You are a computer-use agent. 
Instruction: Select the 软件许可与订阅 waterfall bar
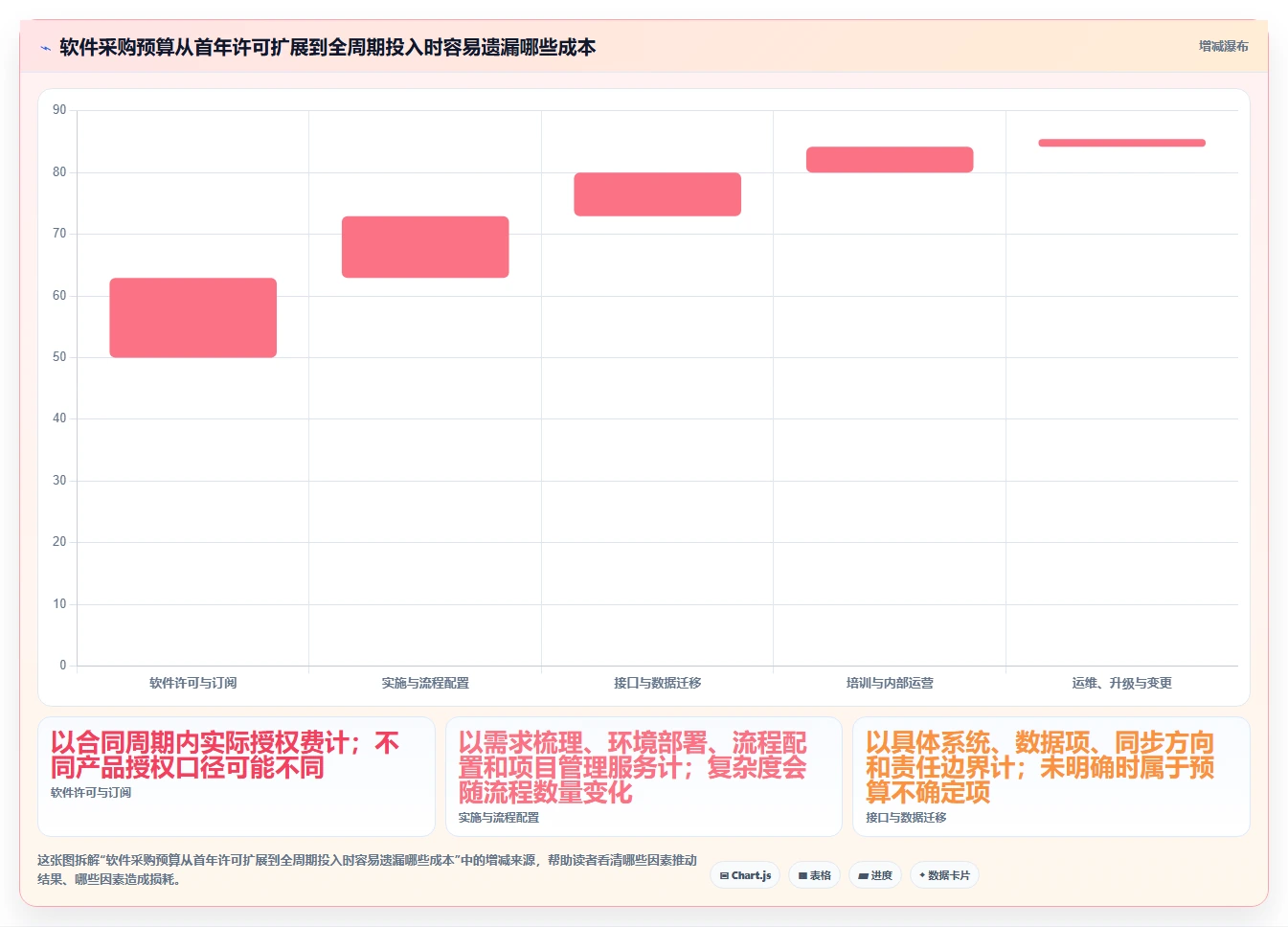pyautogui.click(x=193, y=318)
